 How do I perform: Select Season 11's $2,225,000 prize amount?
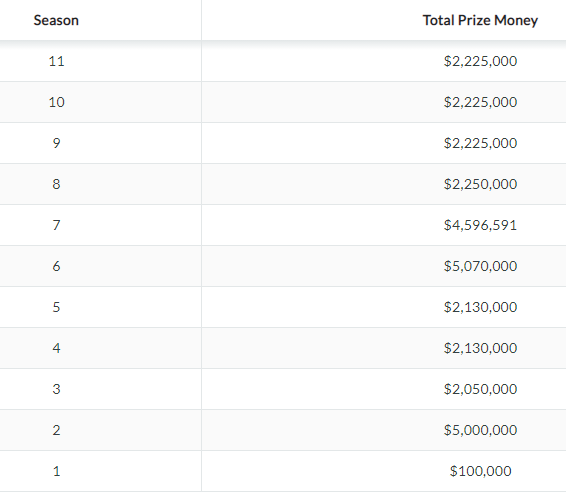(x=480, y=61)
